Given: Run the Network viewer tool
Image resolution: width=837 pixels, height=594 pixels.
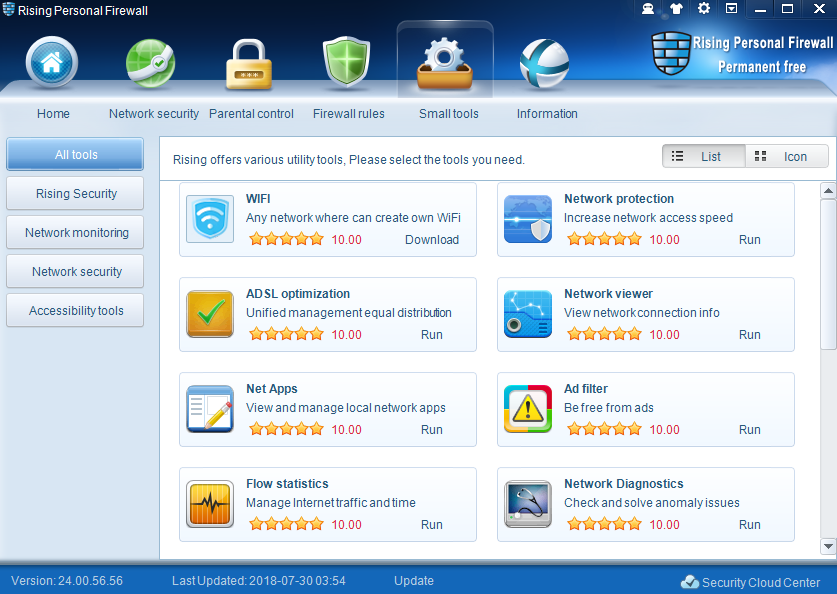Looking at the screenshot, I should pos(749,335).
